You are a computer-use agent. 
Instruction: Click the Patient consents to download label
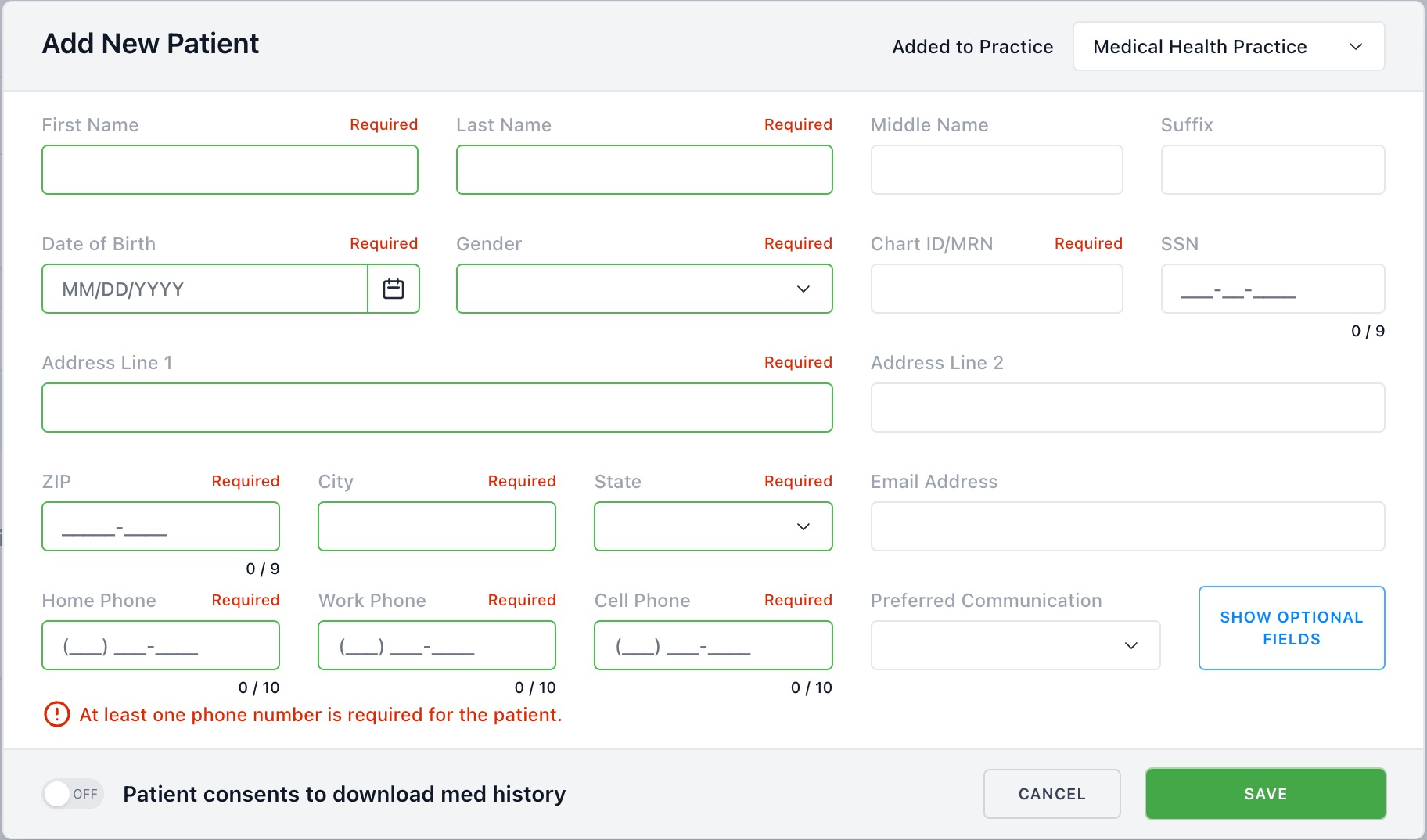pyautogui.click(x=344, y=794)
